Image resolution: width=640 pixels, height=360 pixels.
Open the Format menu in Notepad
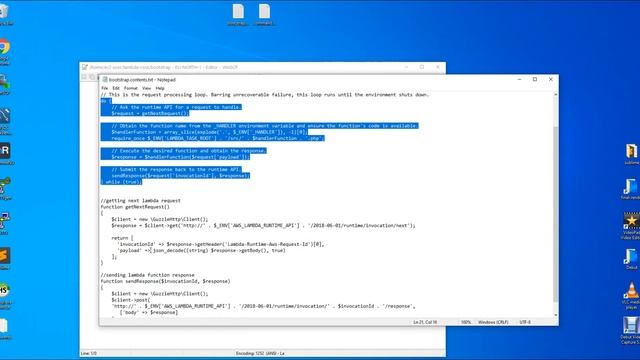pos(131,88)
